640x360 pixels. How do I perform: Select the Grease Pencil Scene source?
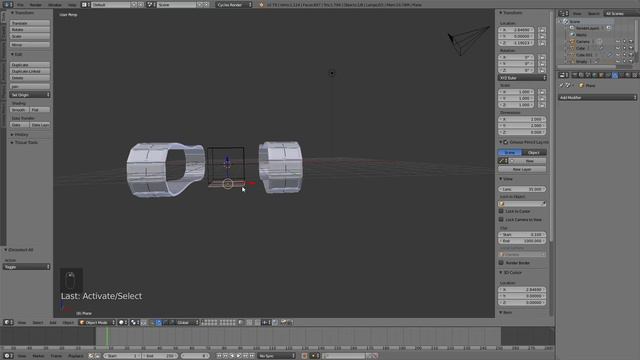[x=510, y=152]
